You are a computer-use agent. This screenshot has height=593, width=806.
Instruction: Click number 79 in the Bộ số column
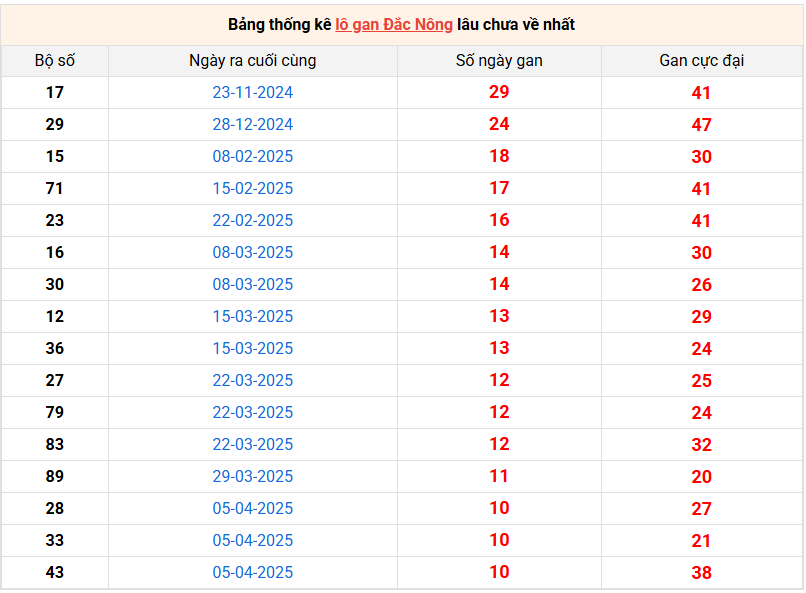(x=55, y=413)
